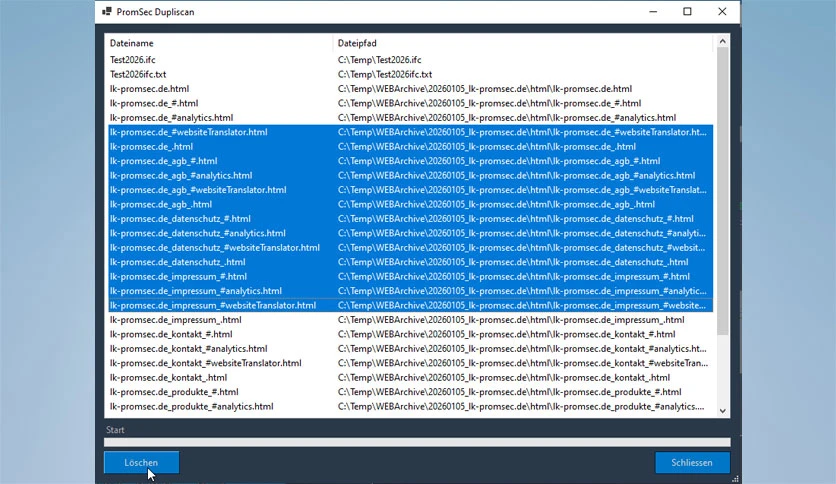Select the lk-promsec.de_impressum_.html row
The image size is (836, 484).
[411, 319]
